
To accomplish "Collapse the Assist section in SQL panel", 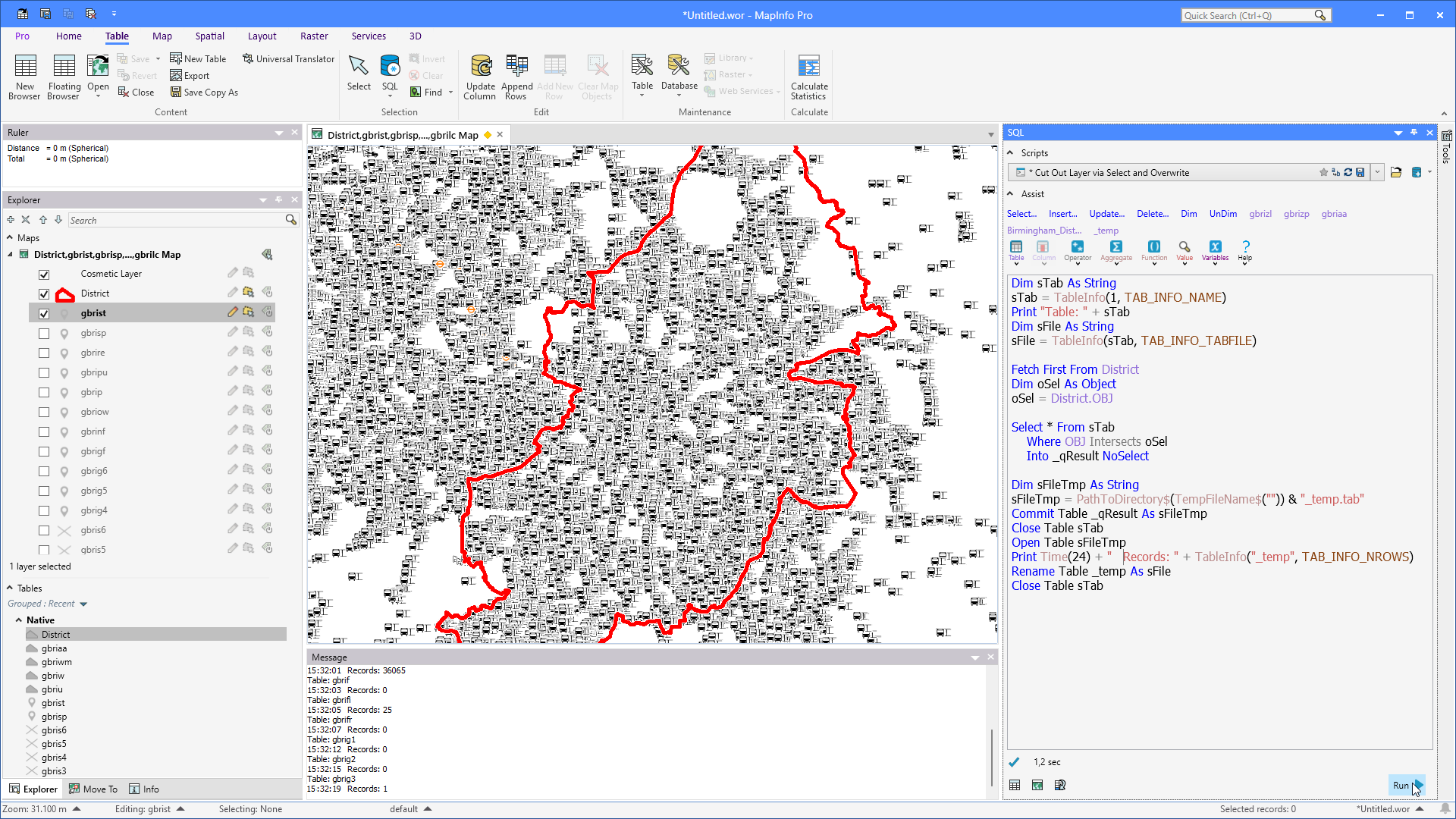I will point(1010,193).
